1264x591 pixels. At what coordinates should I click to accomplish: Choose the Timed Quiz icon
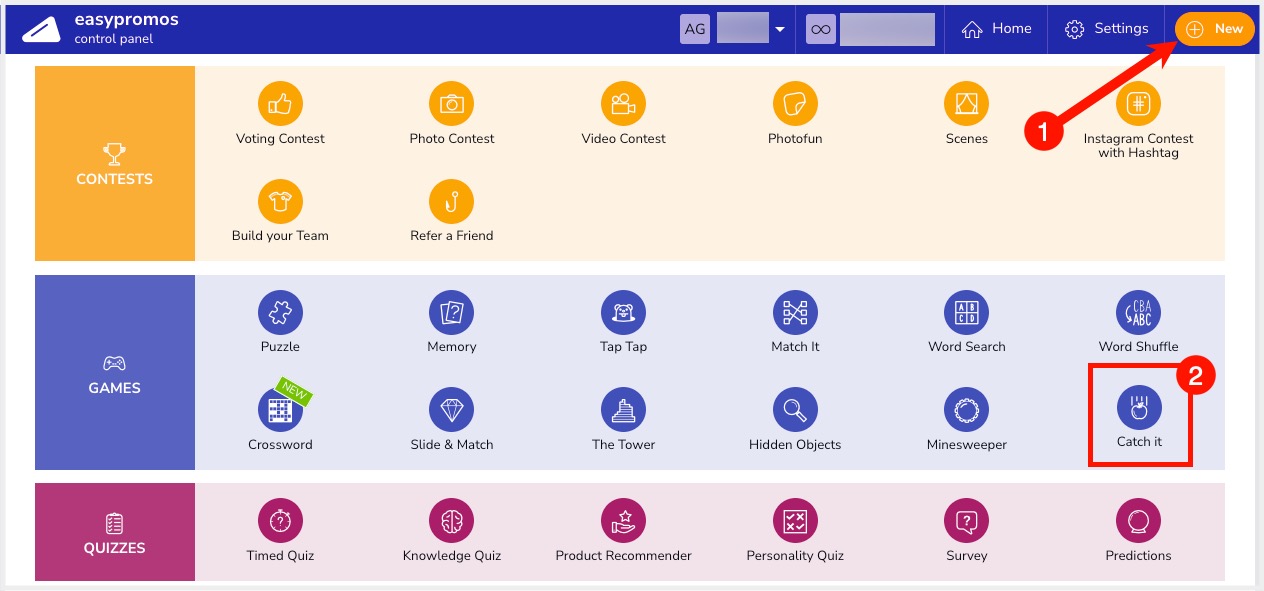point(280,521)
